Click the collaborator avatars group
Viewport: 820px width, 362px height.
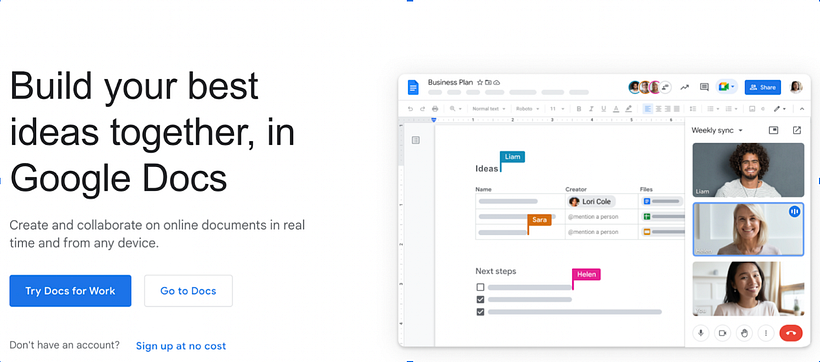(x=650, y=87)
